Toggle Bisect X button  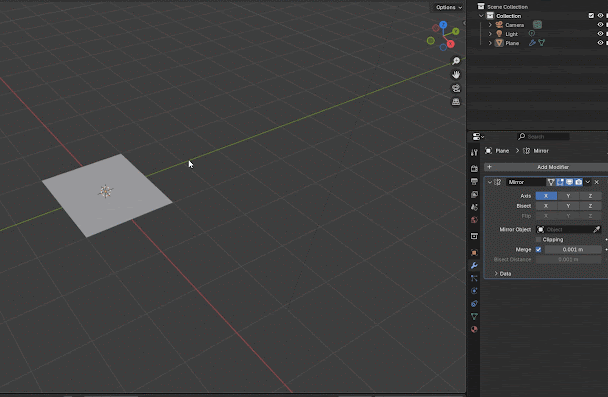pyautogui.click(x=546, y=206)
